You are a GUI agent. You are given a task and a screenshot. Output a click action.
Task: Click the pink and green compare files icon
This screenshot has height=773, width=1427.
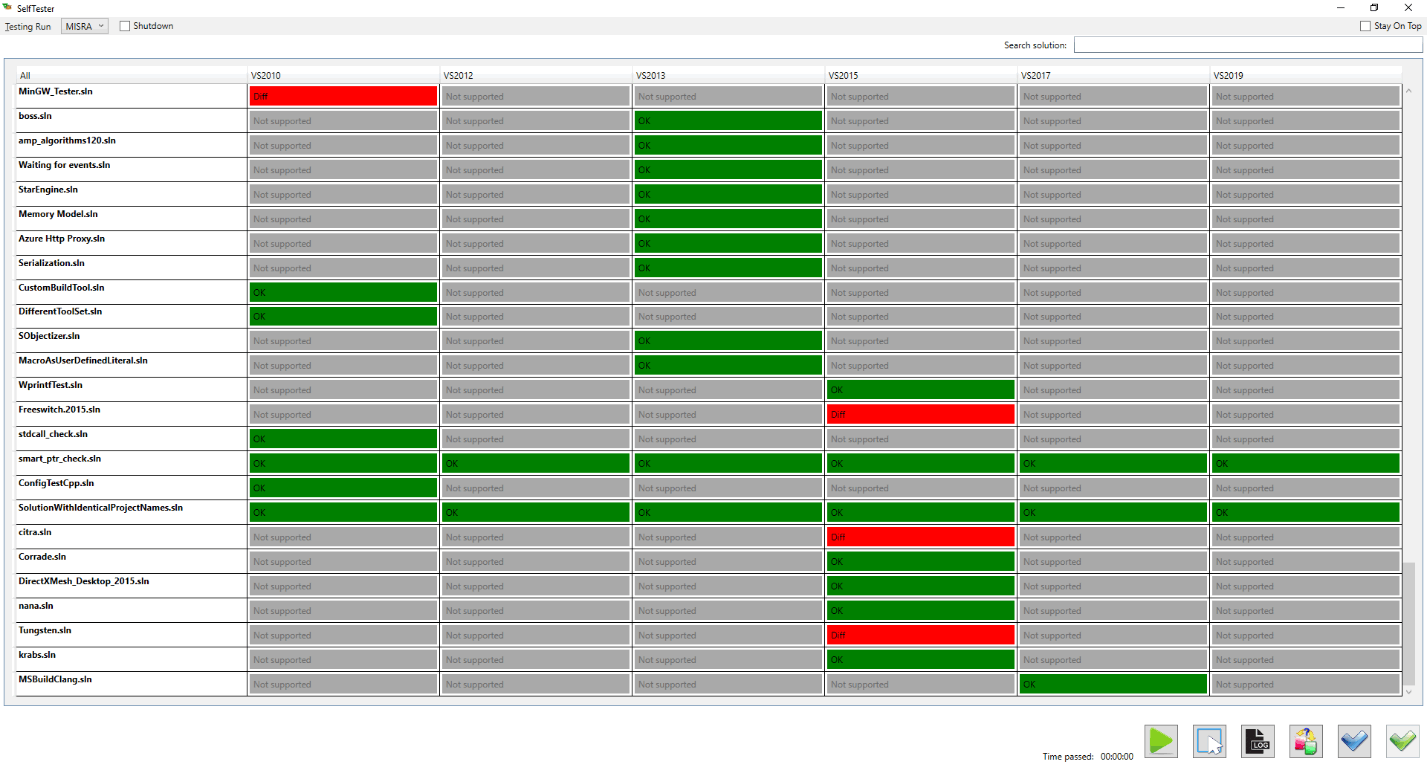tap(1305, 741)
